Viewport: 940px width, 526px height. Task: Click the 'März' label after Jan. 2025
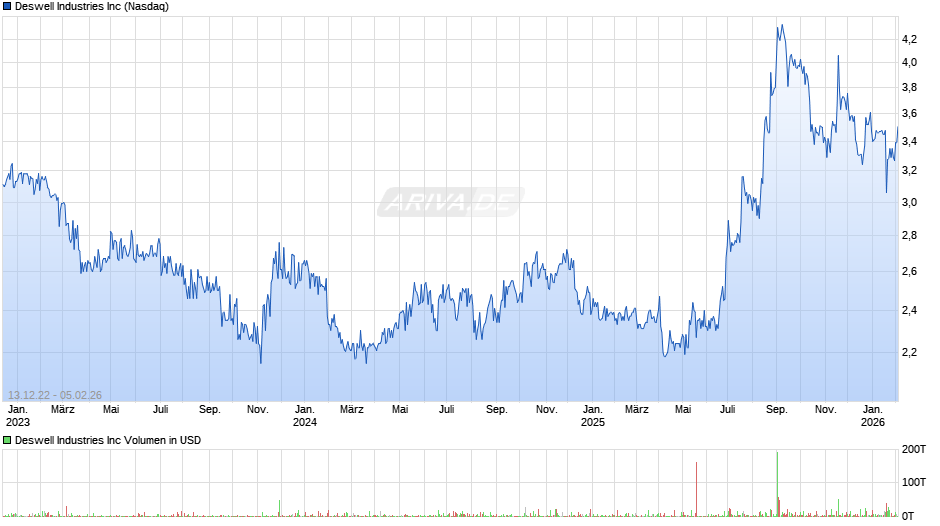pyautogui.click(x=637, y=410)
